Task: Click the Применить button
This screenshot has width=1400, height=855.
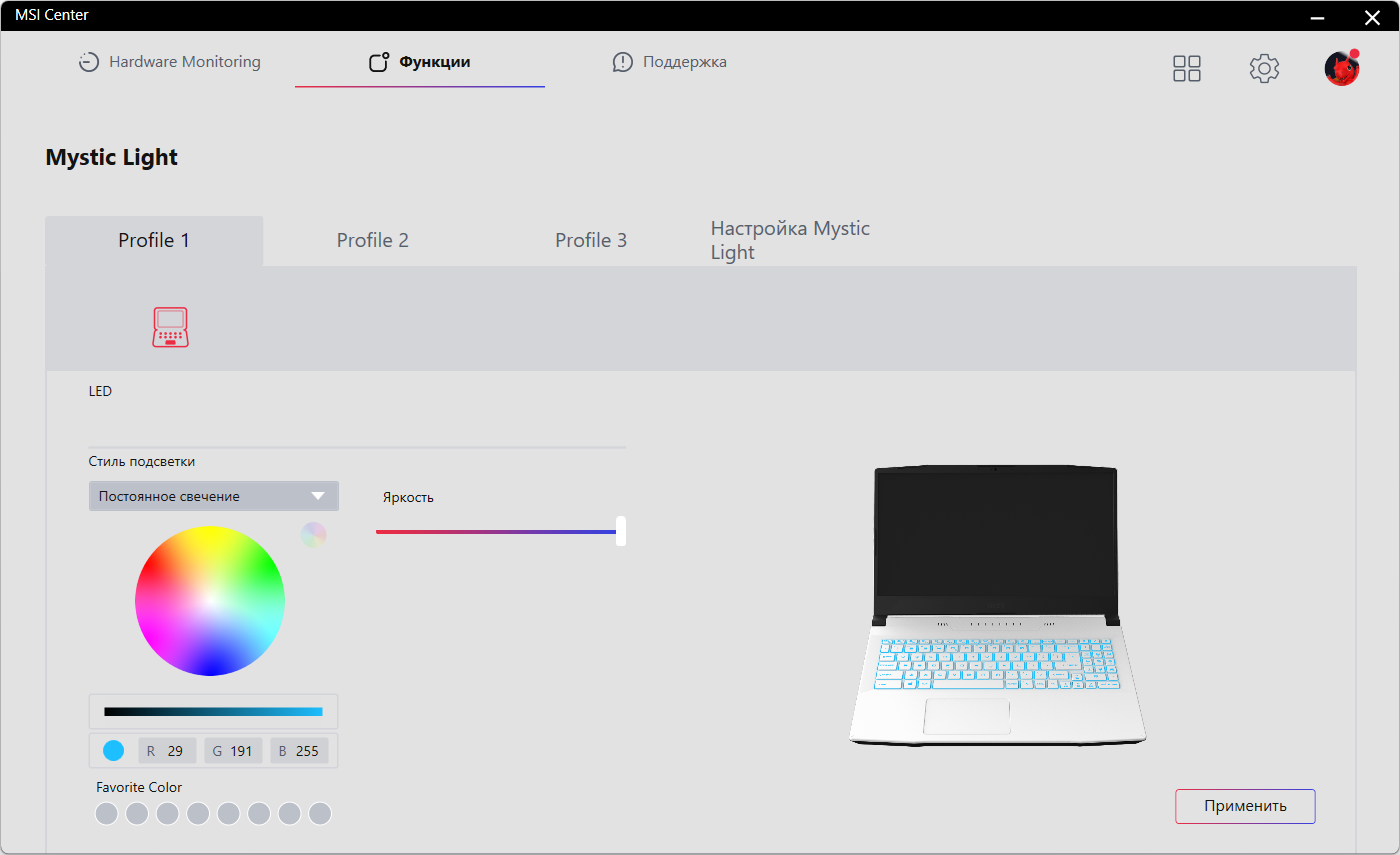Action: tap(1245, 806)
